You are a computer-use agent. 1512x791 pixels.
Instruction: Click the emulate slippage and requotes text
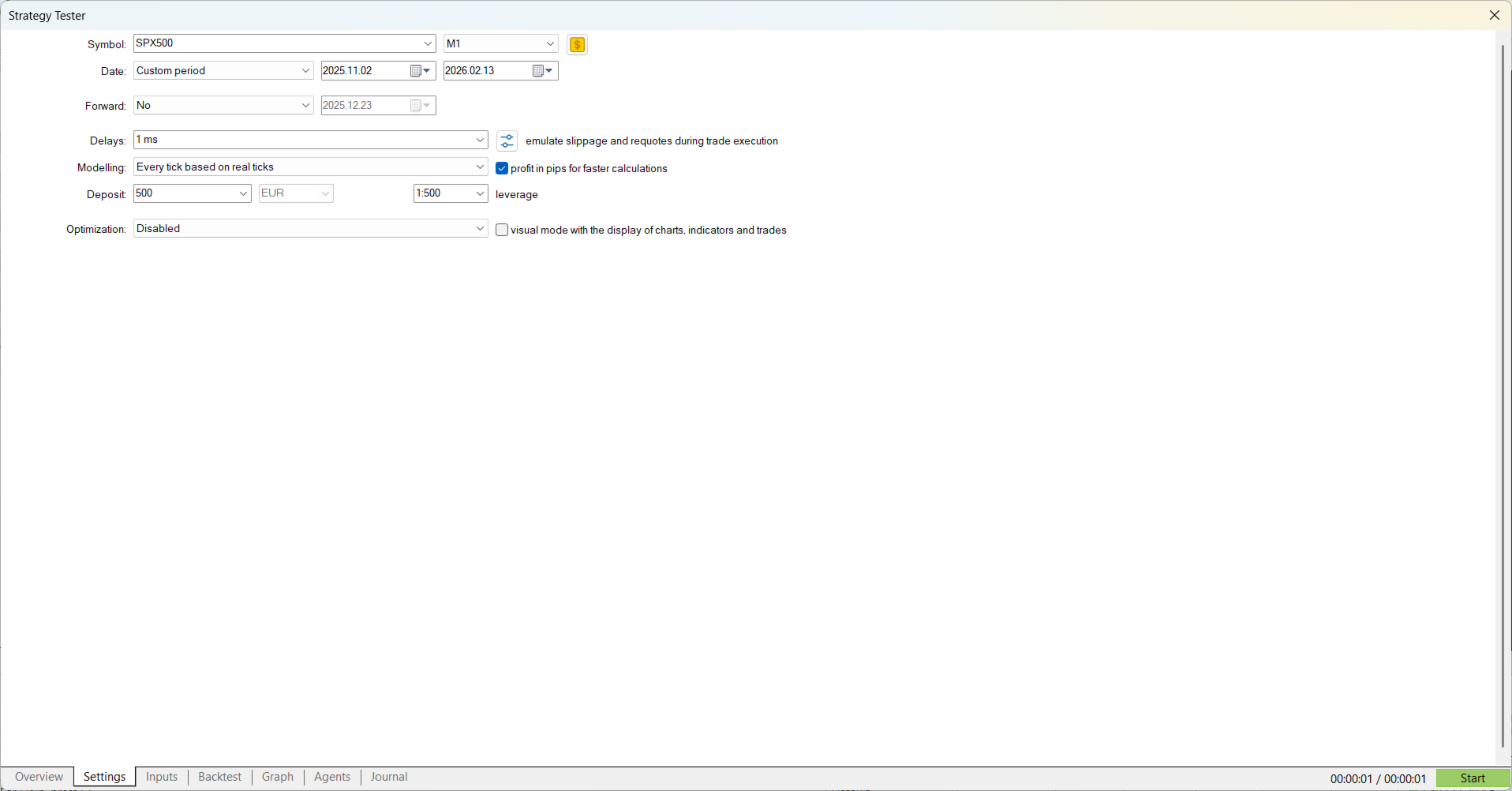click(652, 141)
